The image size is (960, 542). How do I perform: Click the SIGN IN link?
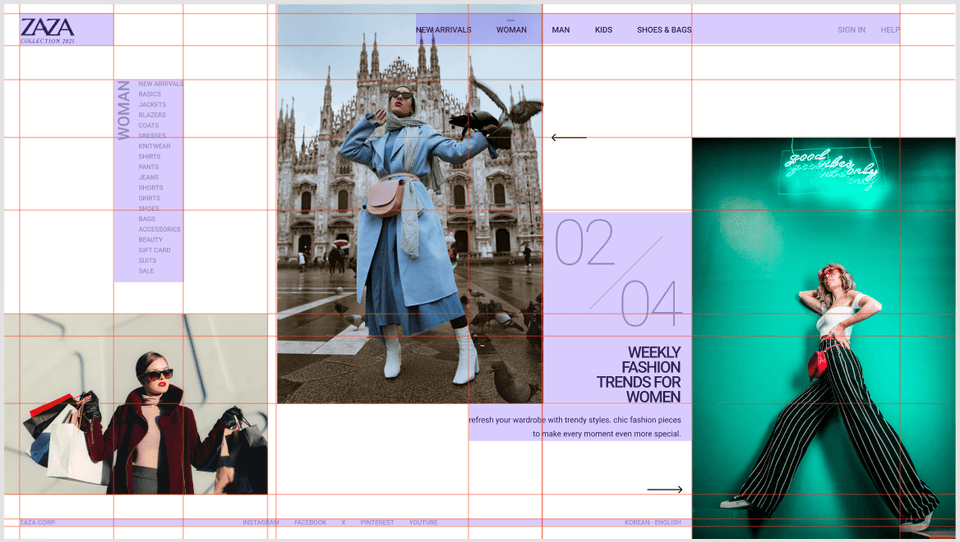852,29
